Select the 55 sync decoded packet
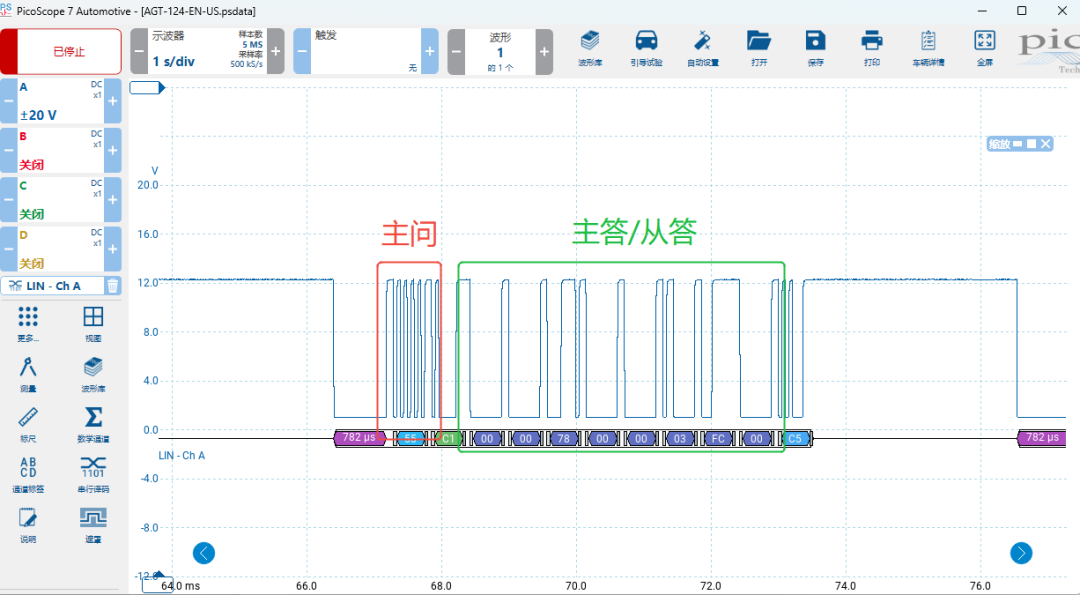The image size is (1080, 595). (x=411, y=438)
